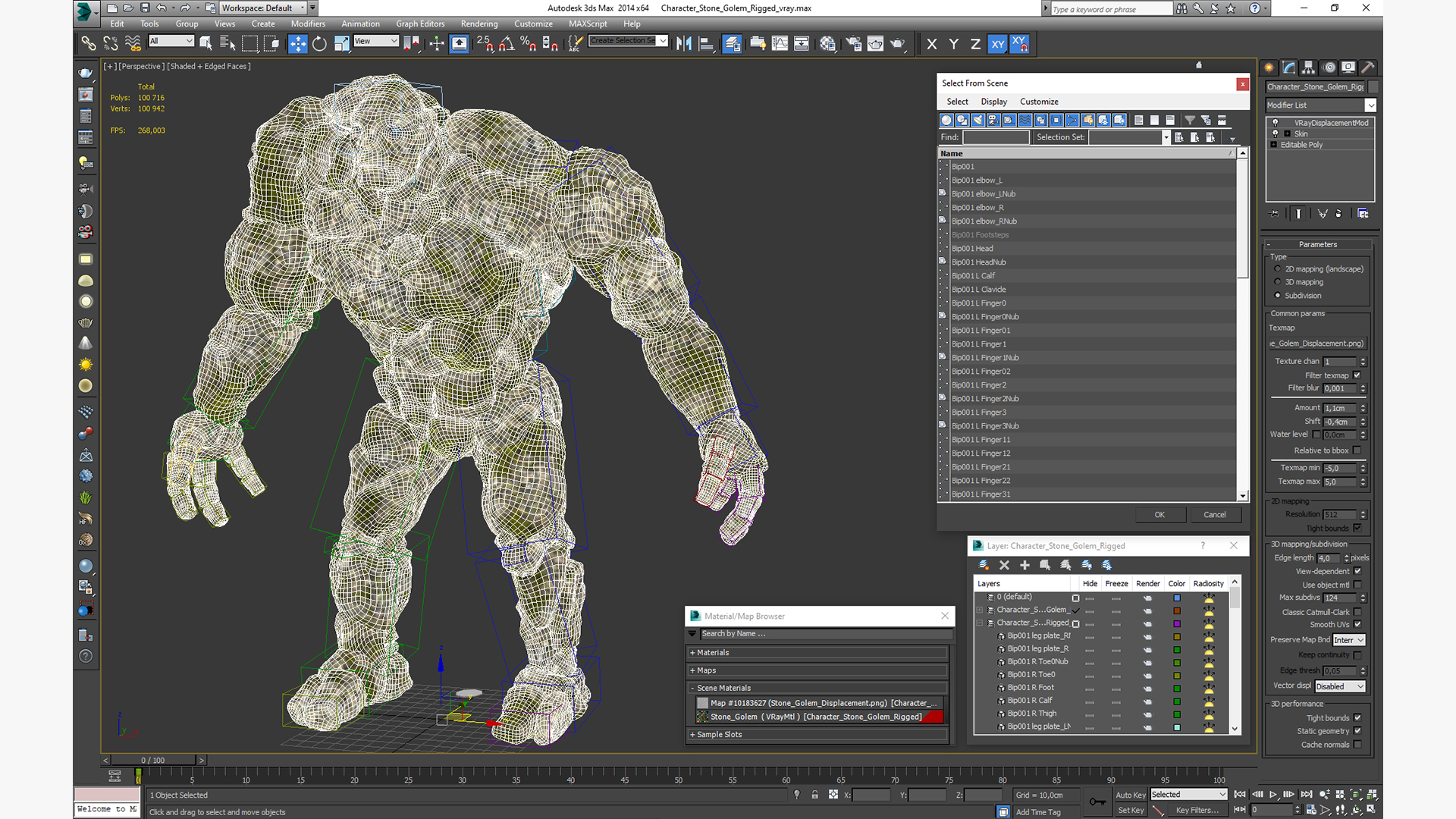Expand the Skin modifier sub-objects
The height and width of the screenshot is (819, 1456).
[x=1287, y=133]
